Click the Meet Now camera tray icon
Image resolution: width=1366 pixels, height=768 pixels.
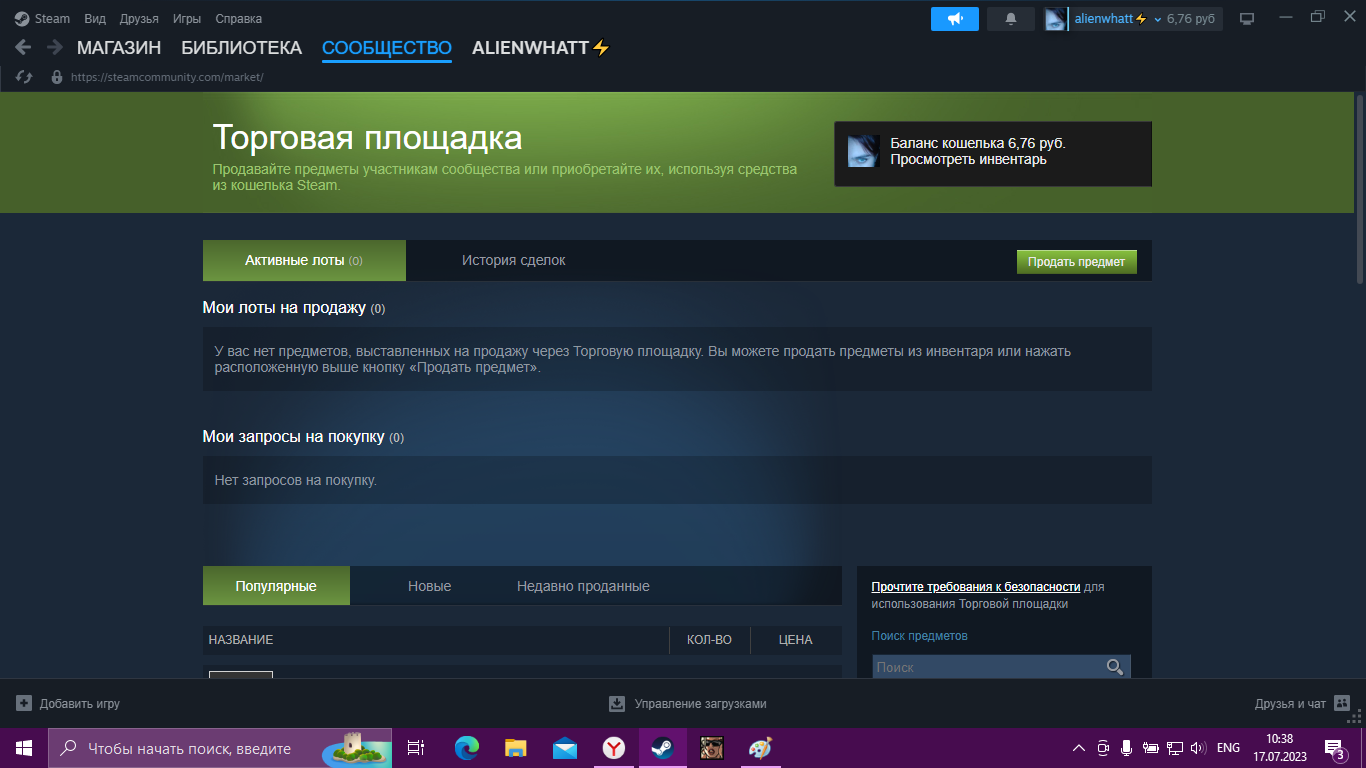(1104, 748)
